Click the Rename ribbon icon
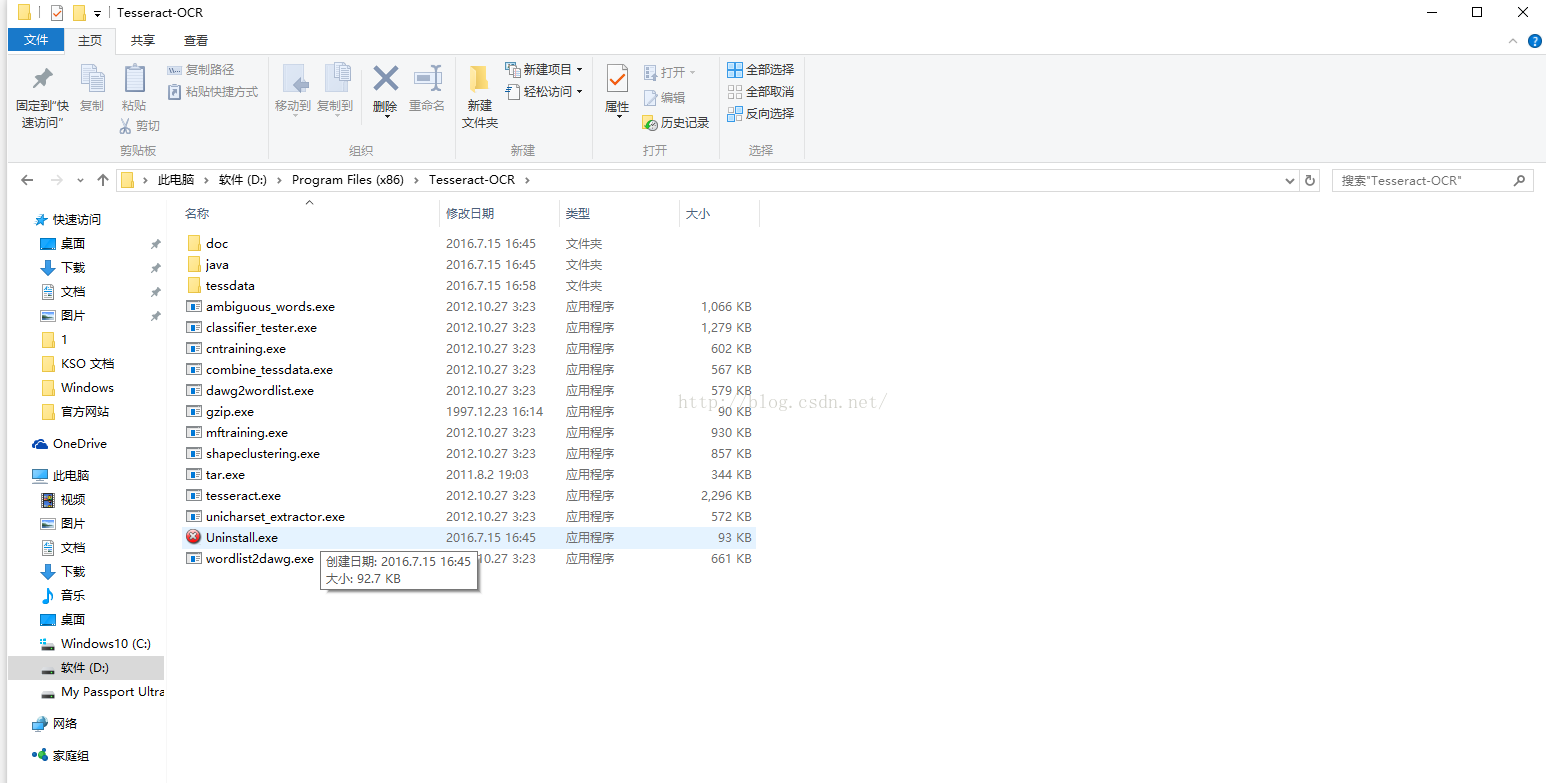 (427, 88)
